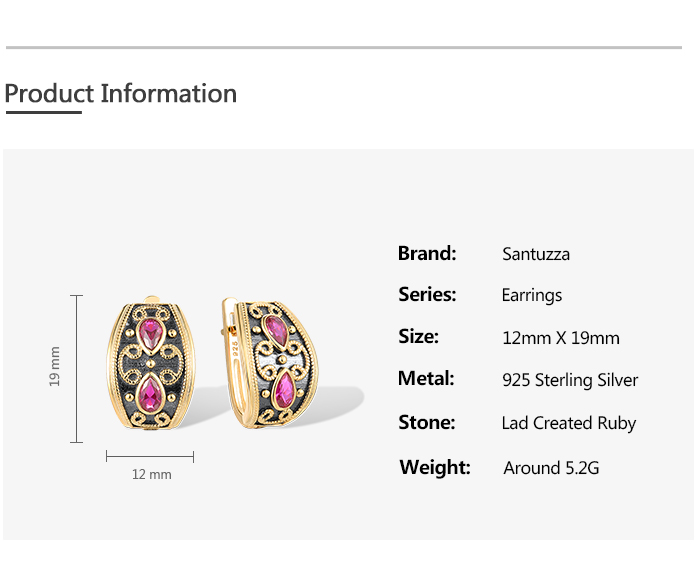Click the Earrings series value
Viewport: 700px width, 588px height.
tap(532, 296)
